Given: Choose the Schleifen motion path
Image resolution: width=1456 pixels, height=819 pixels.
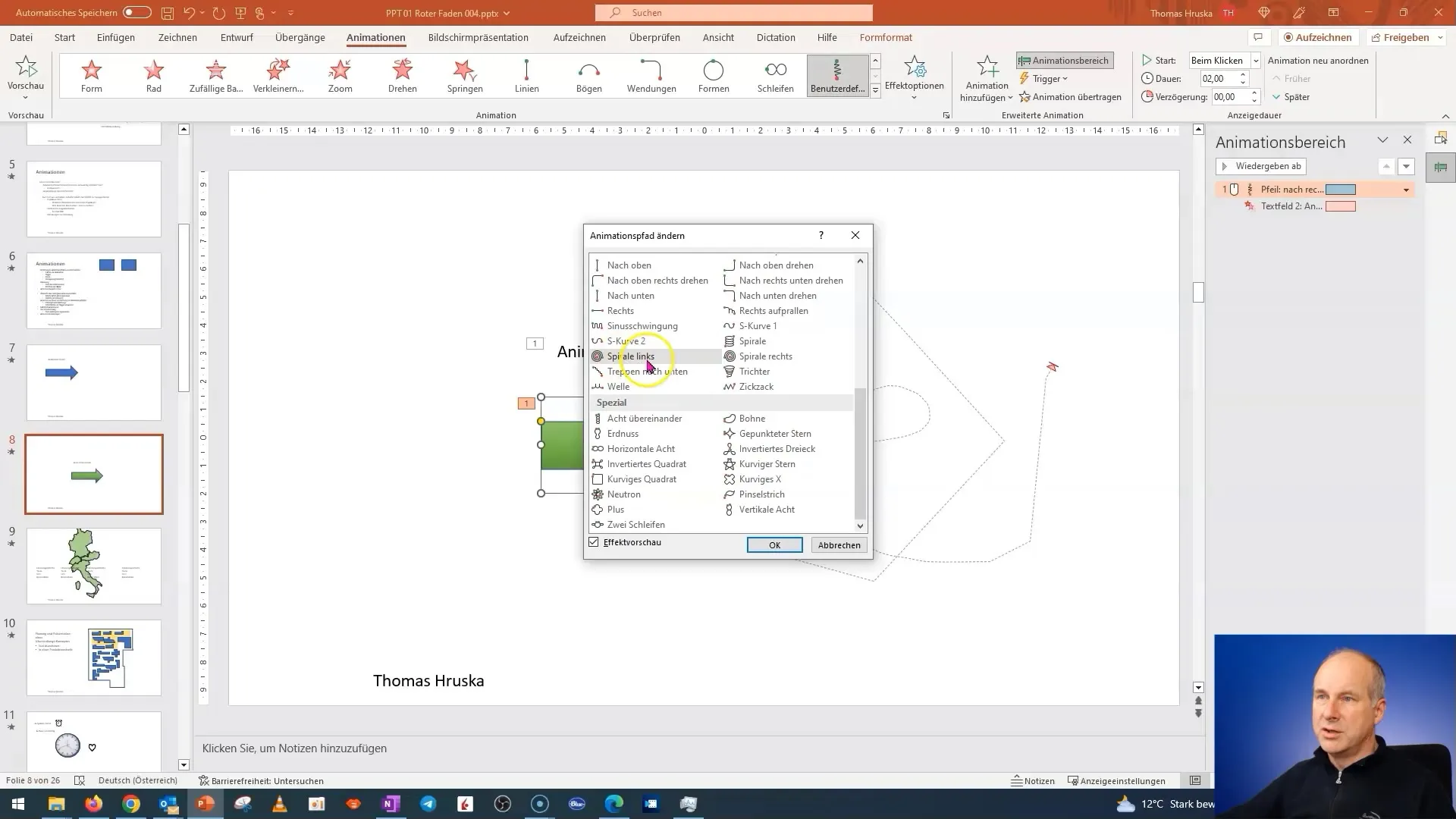Looking at the screenshot, I should (x=776, y=76).
